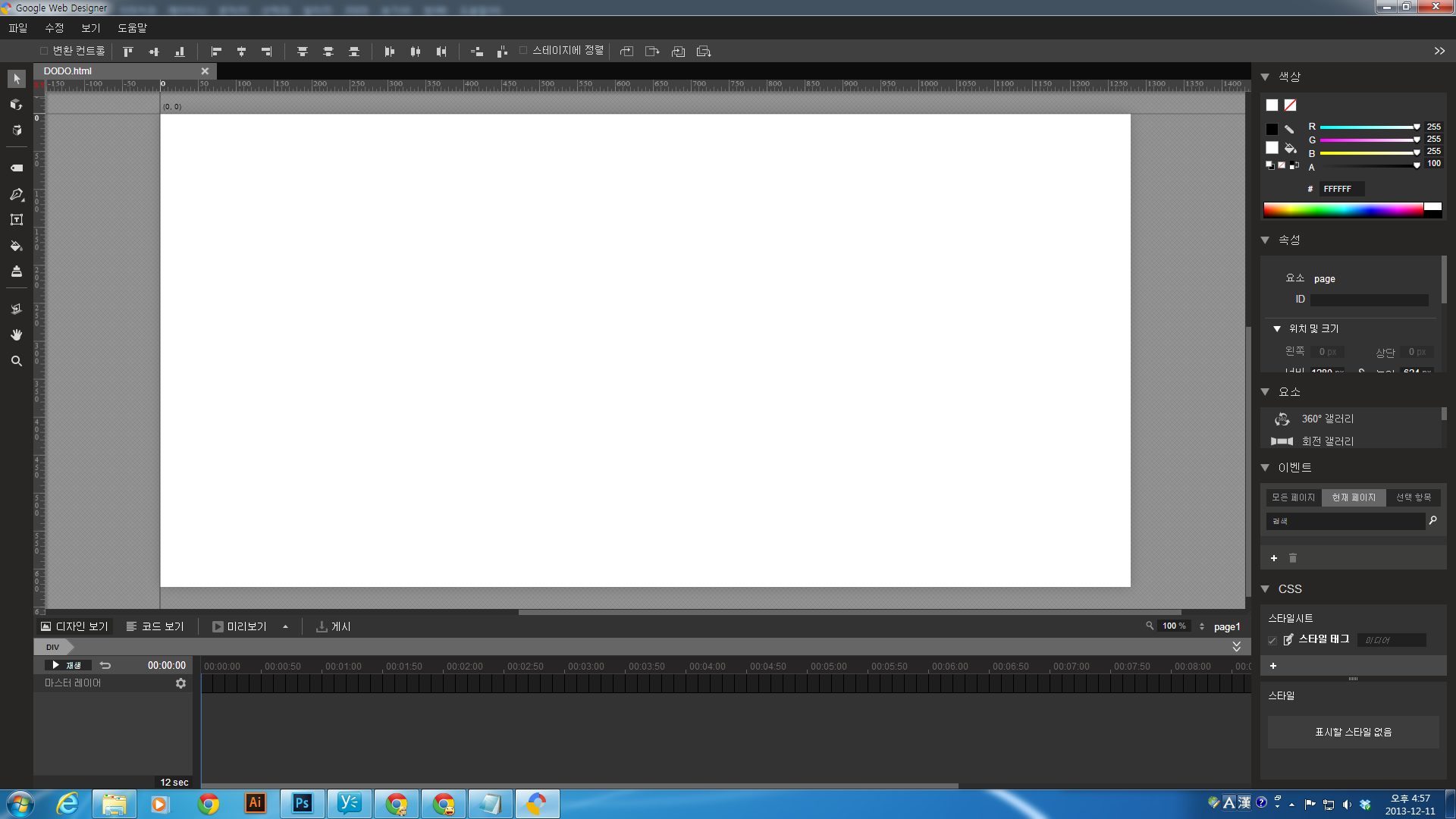This screenshot has height=819, width=1456.
Task: Switch to 코드 보기 view
Action: pyautogui.click(x=155, y=626)
